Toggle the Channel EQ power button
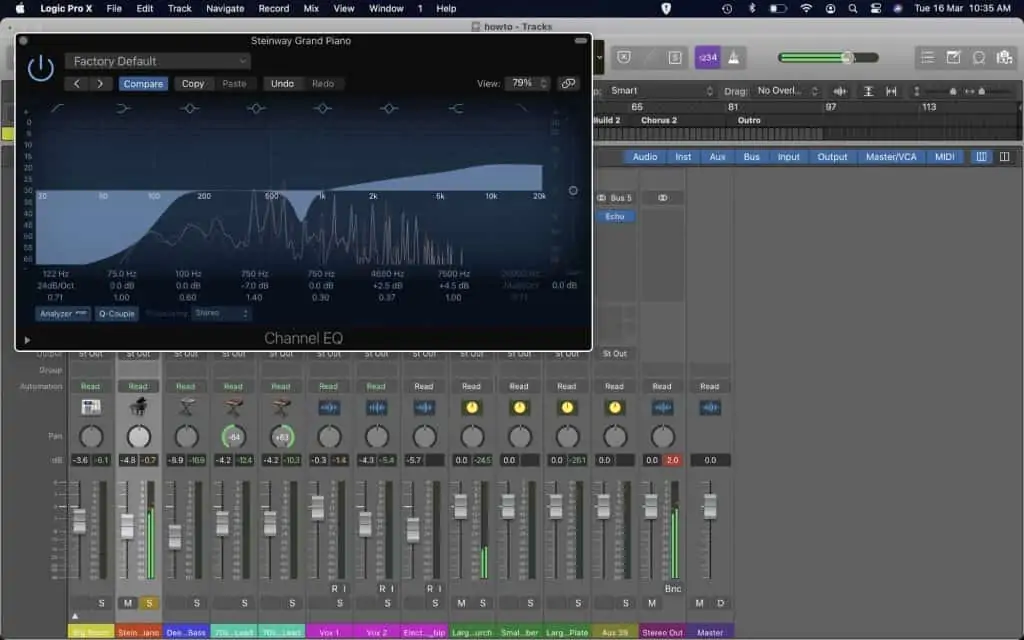This screenshot has width=1024, height=640. (40, 68)
